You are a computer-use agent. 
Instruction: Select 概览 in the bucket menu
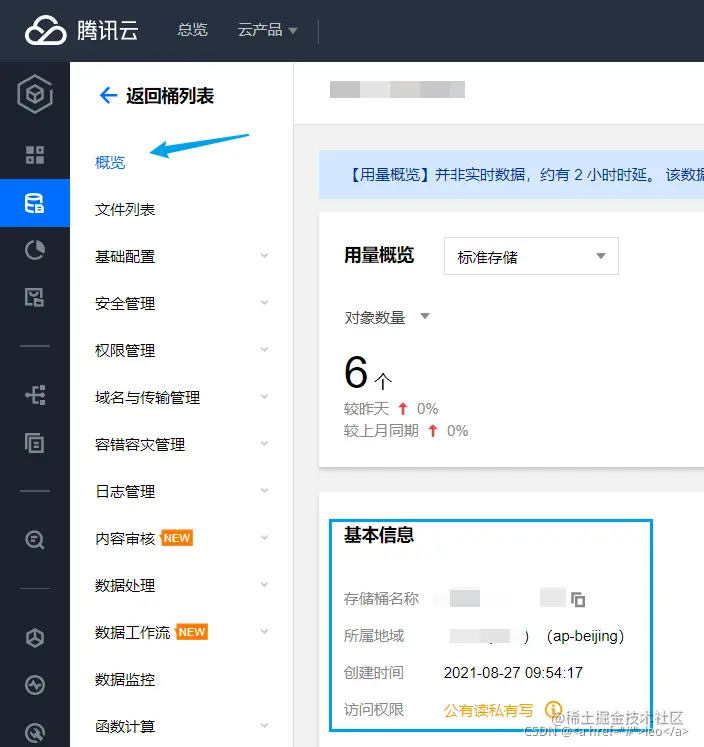(x=110, y=162)
